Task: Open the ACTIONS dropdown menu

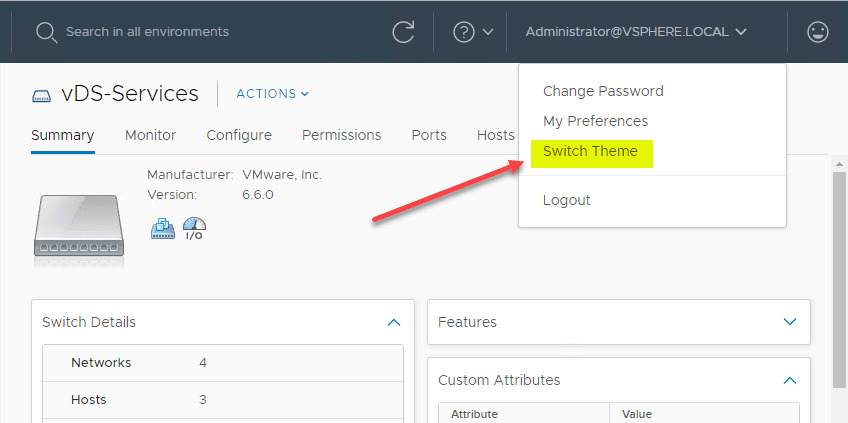Action: (x=272, y=94)
